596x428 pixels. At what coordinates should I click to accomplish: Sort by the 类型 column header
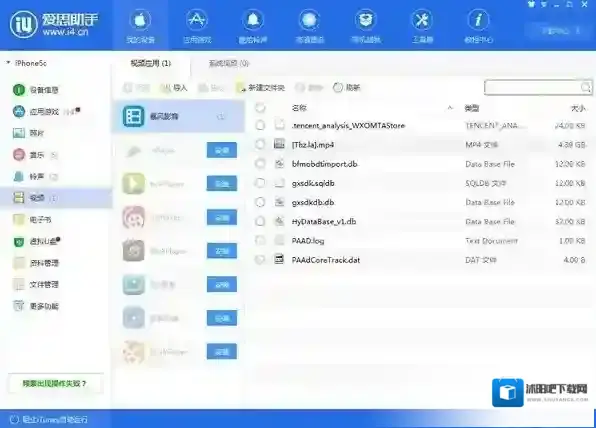click(x=472, y=108)
